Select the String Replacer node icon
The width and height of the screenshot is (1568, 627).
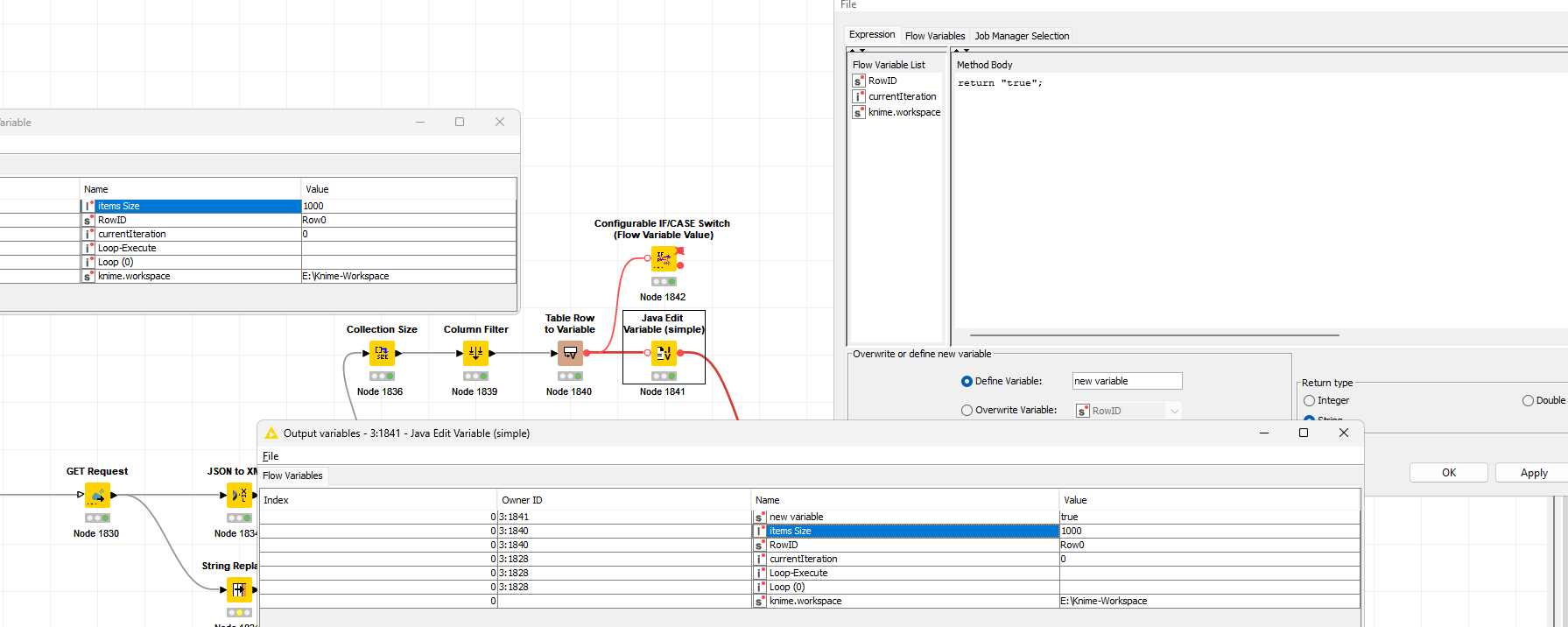click(x=239, y=589)
